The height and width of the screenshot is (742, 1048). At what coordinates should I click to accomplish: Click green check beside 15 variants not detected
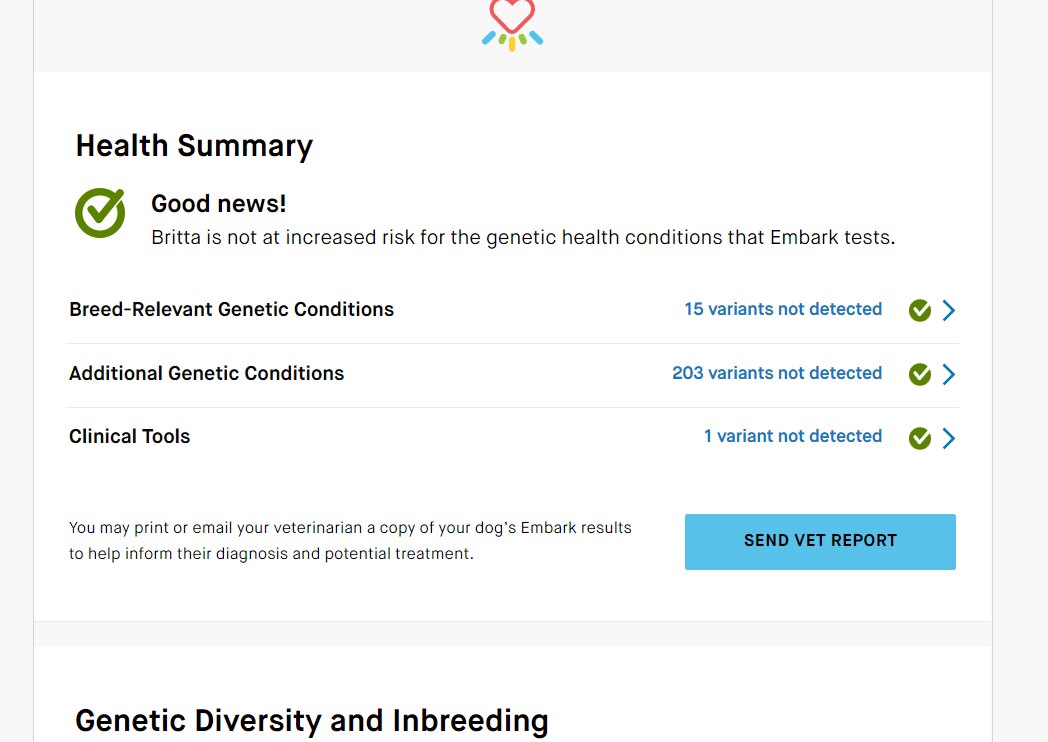(920, 310)
